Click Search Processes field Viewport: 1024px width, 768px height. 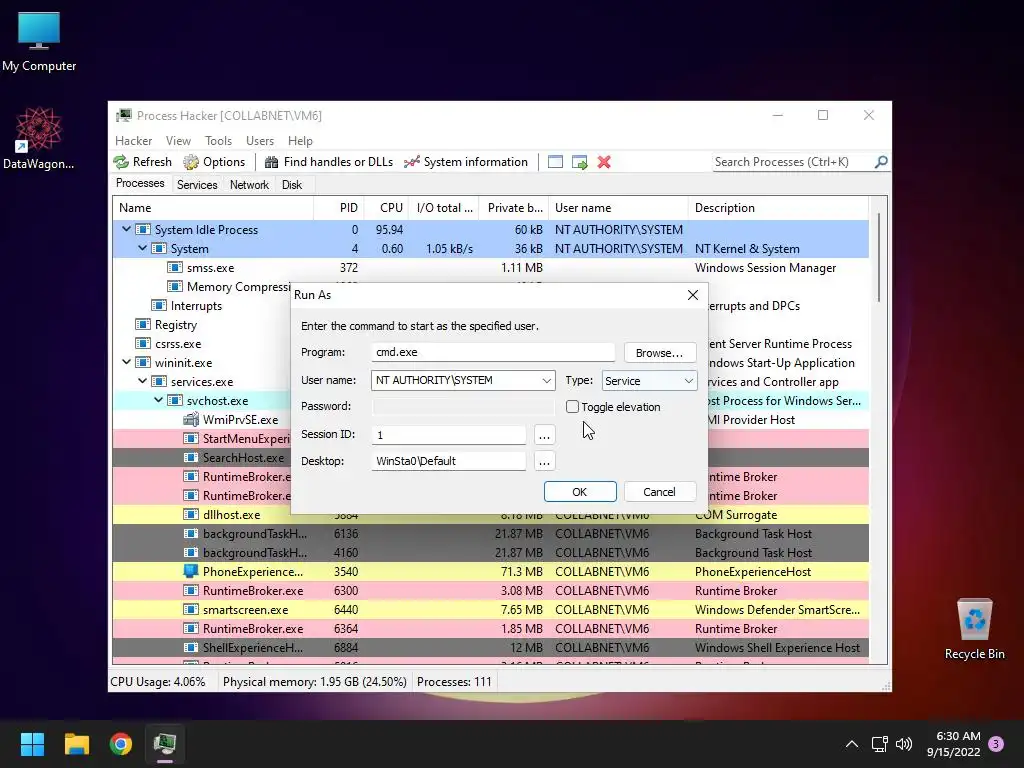[793, 161]
